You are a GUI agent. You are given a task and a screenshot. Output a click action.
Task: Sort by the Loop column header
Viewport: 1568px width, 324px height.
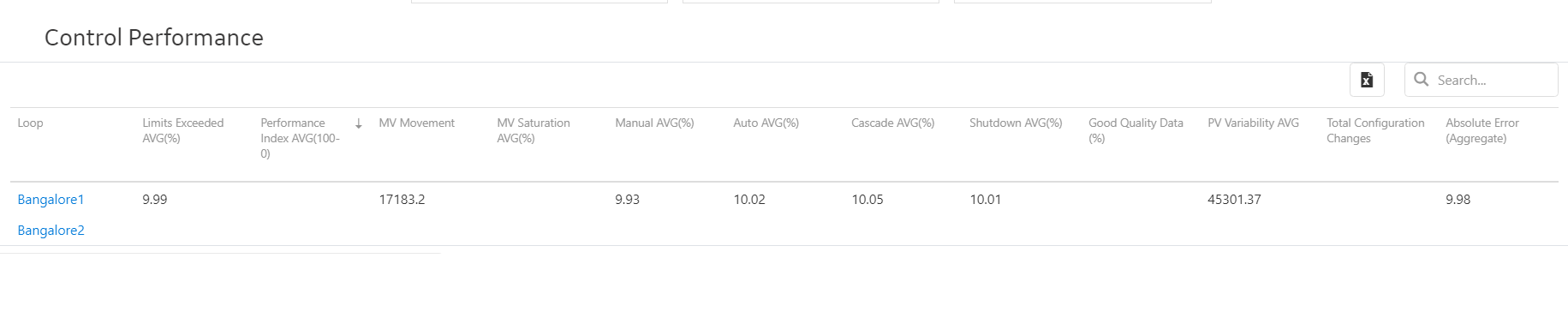point(30,123)
